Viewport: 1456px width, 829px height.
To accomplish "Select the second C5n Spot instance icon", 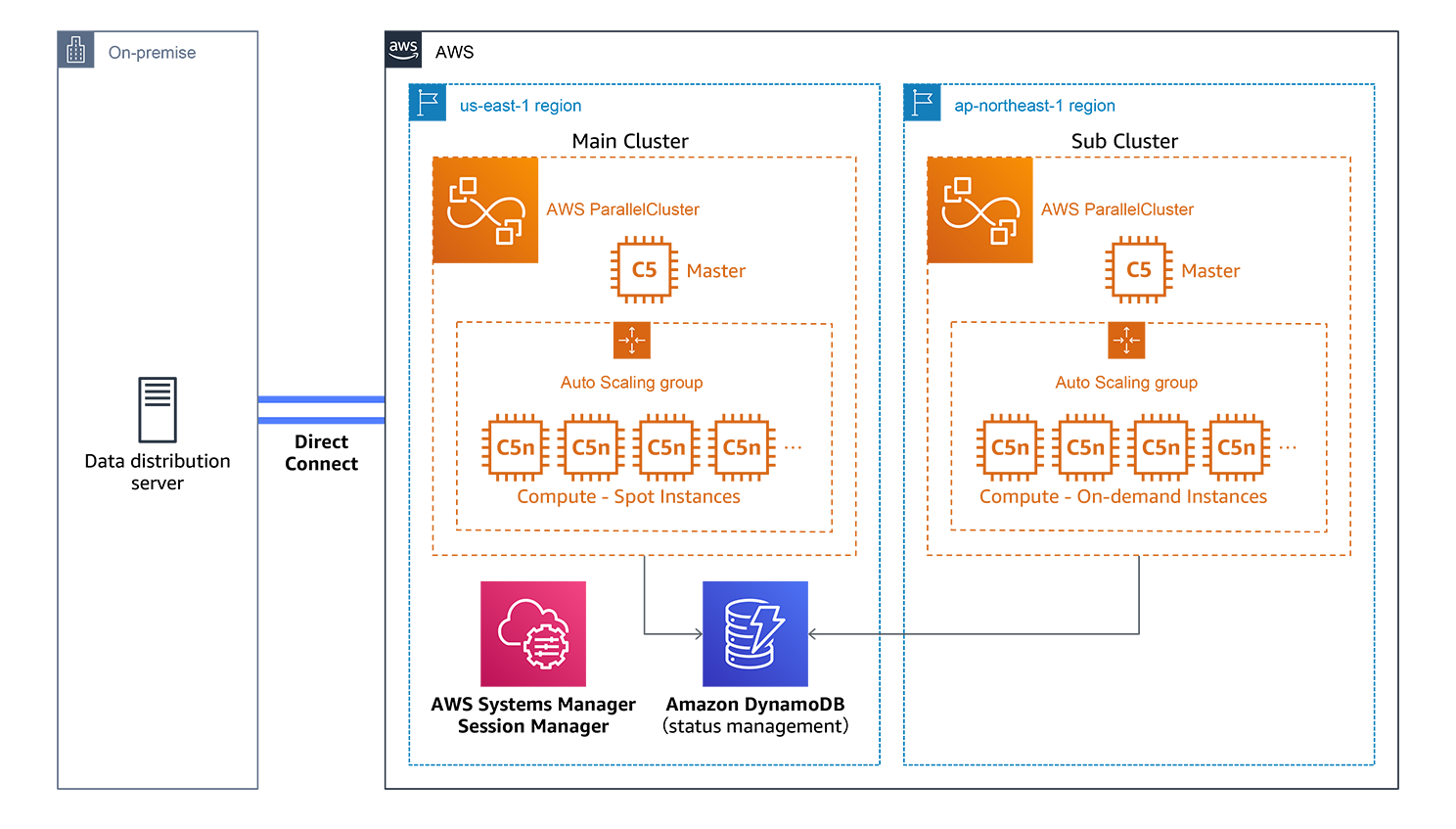I will point(591,447).
